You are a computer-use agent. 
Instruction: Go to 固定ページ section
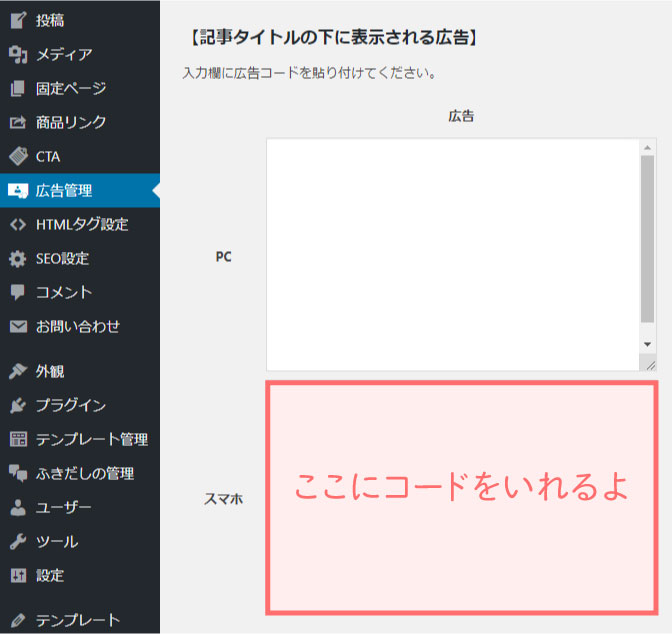click(x=80, y=88)
